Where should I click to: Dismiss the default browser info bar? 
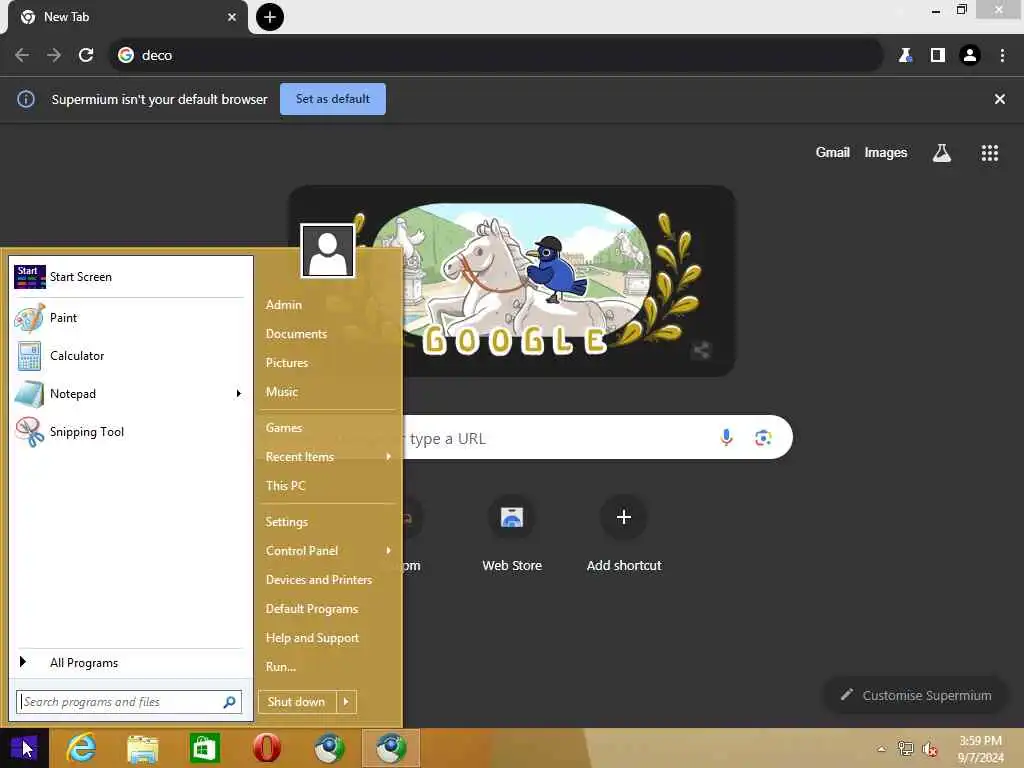(1000, 99)
